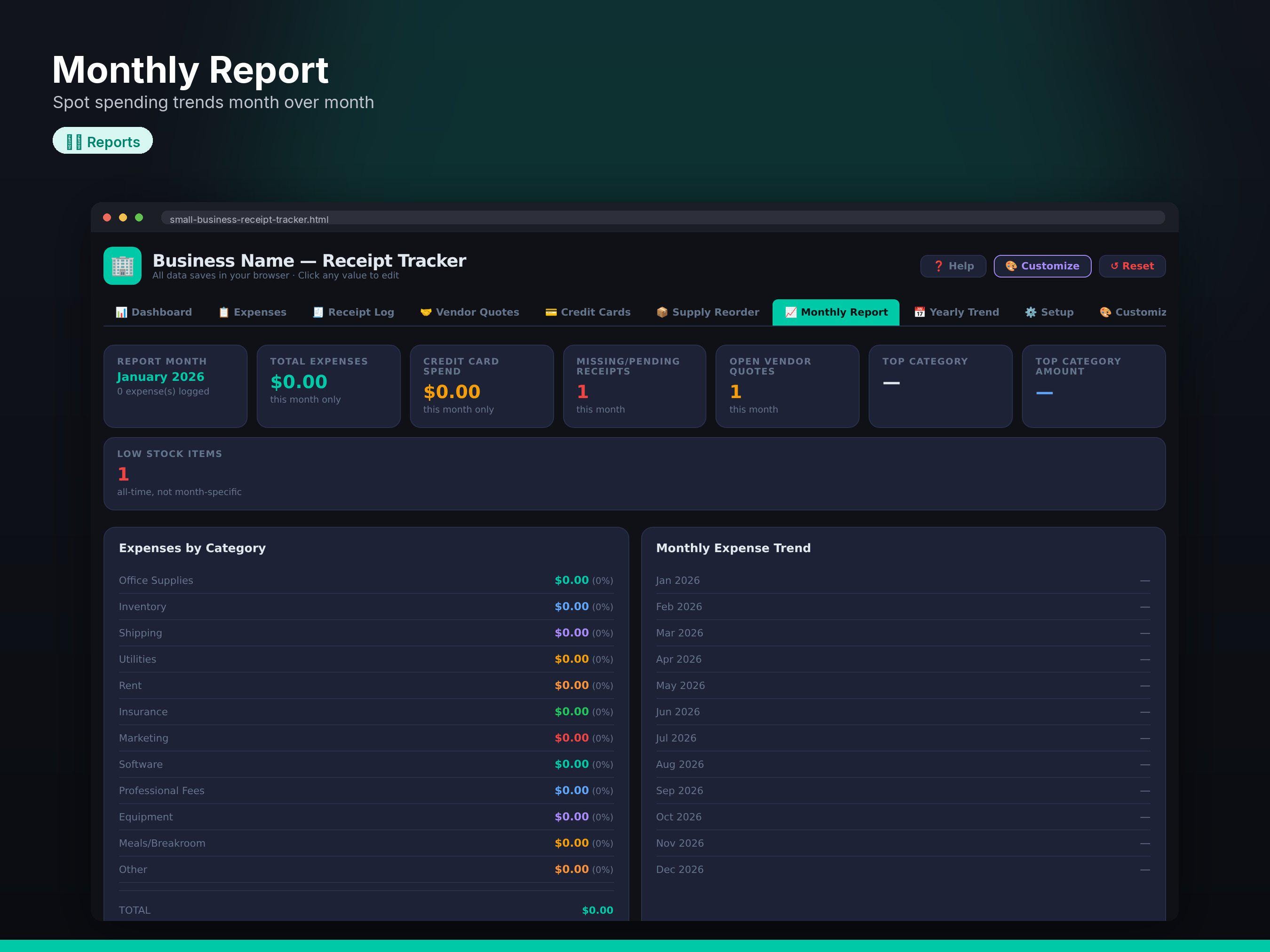The height and width of the screenshot is (952, 1270).
Task: Open the Help button
Action: (953, 266)
